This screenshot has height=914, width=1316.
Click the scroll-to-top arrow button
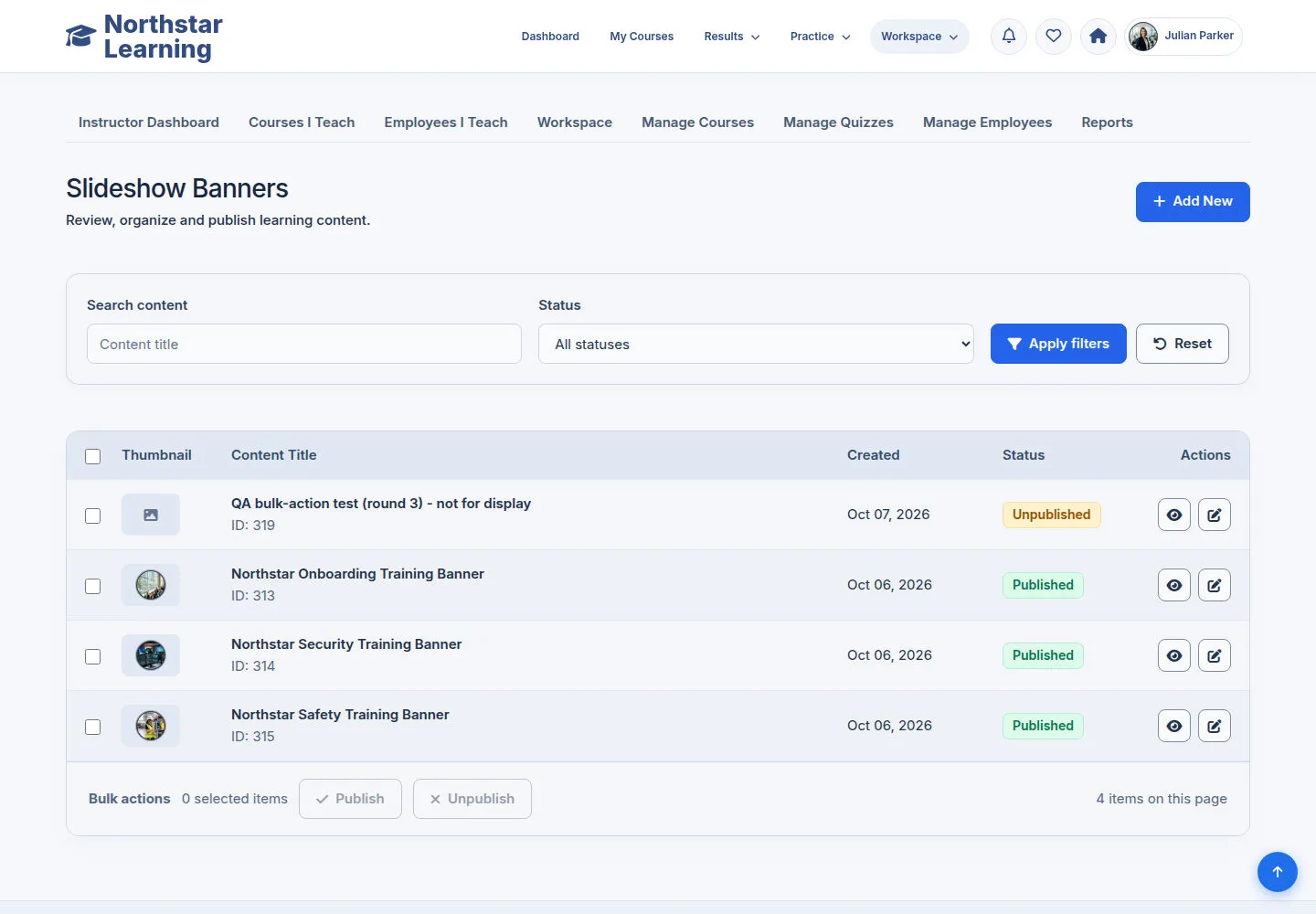[x=1278, y=872]
